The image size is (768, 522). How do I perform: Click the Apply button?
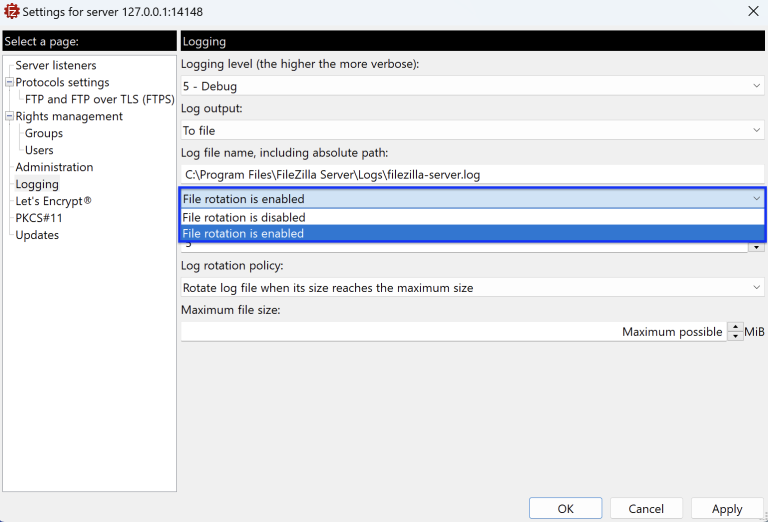point(727,509)
